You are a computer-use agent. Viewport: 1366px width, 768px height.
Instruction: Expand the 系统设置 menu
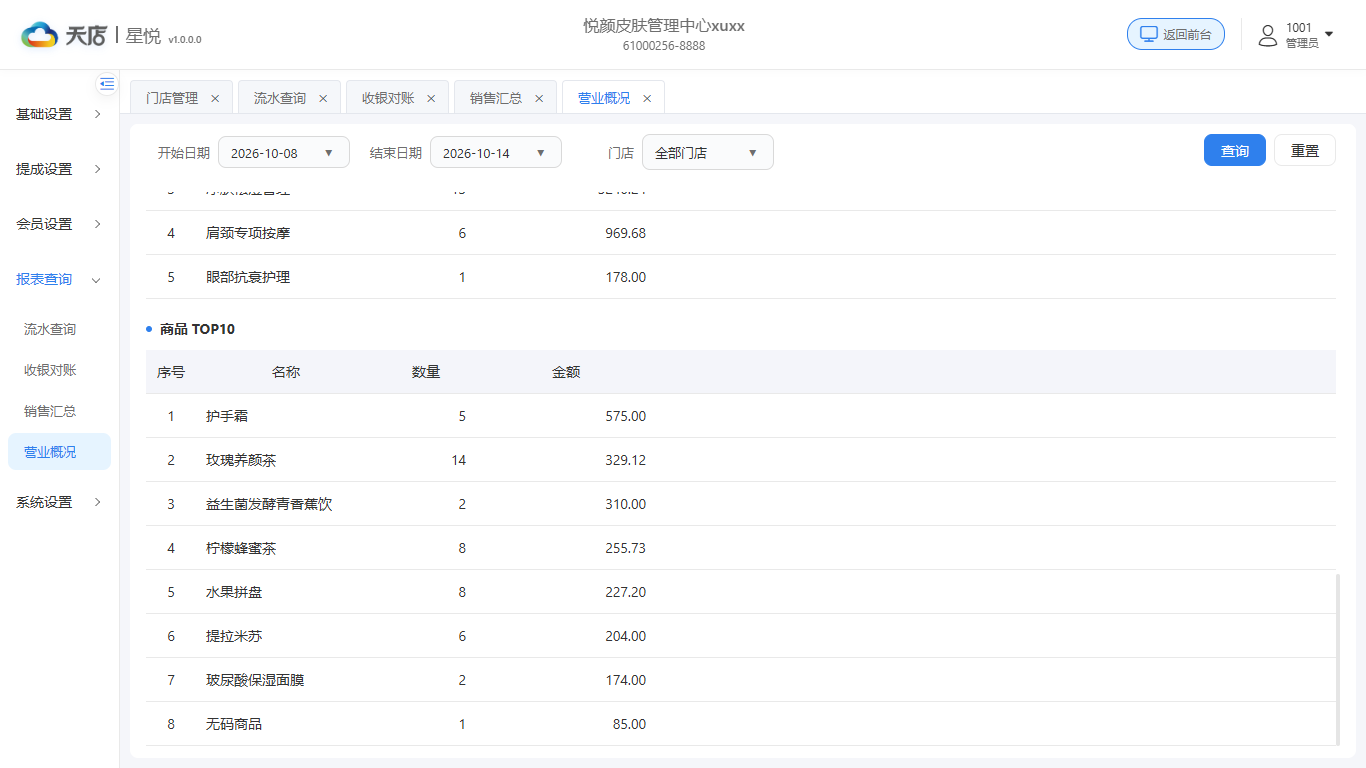(59, 502)
